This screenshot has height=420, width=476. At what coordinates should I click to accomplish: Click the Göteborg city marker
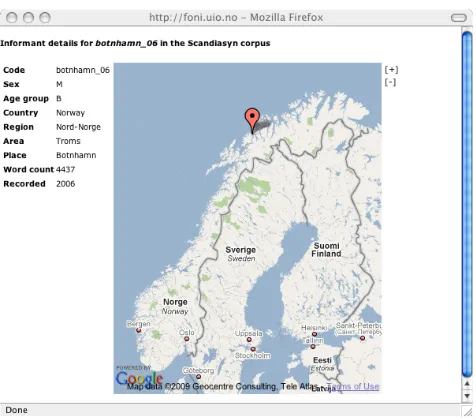[198, 377]
